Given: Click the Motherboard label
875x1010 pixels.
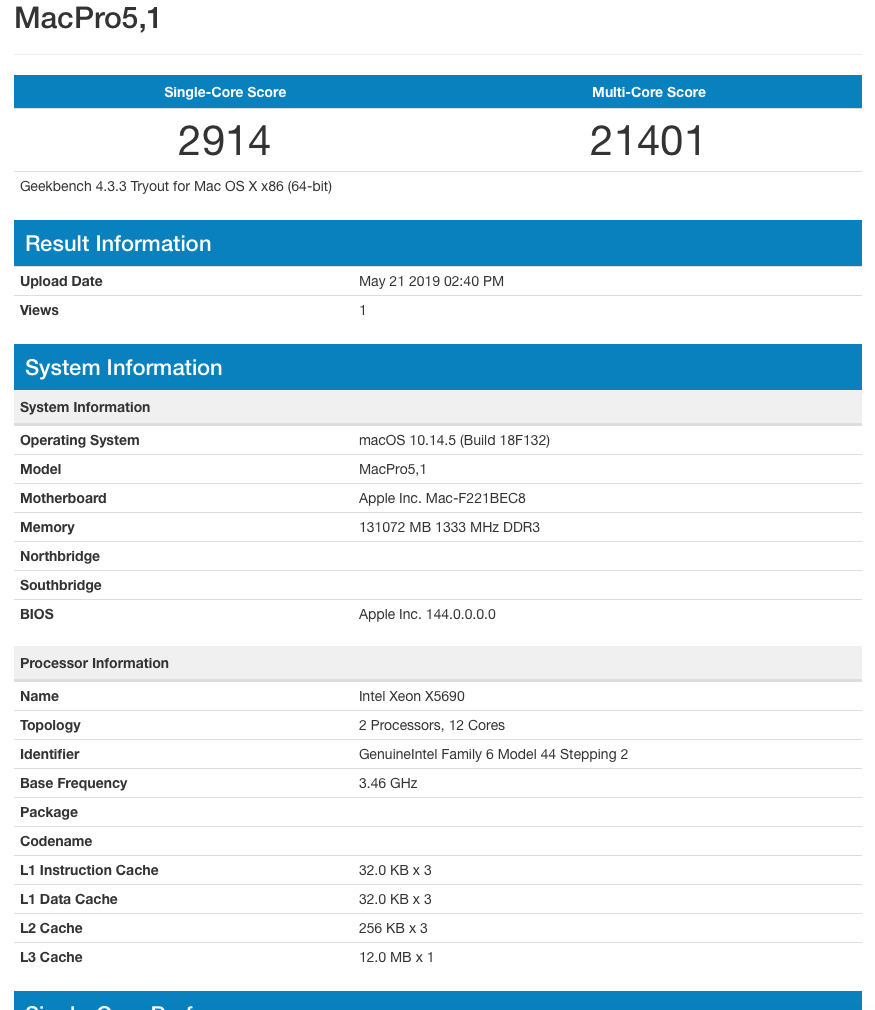Looking at the screenshot, I should point(63,499).
